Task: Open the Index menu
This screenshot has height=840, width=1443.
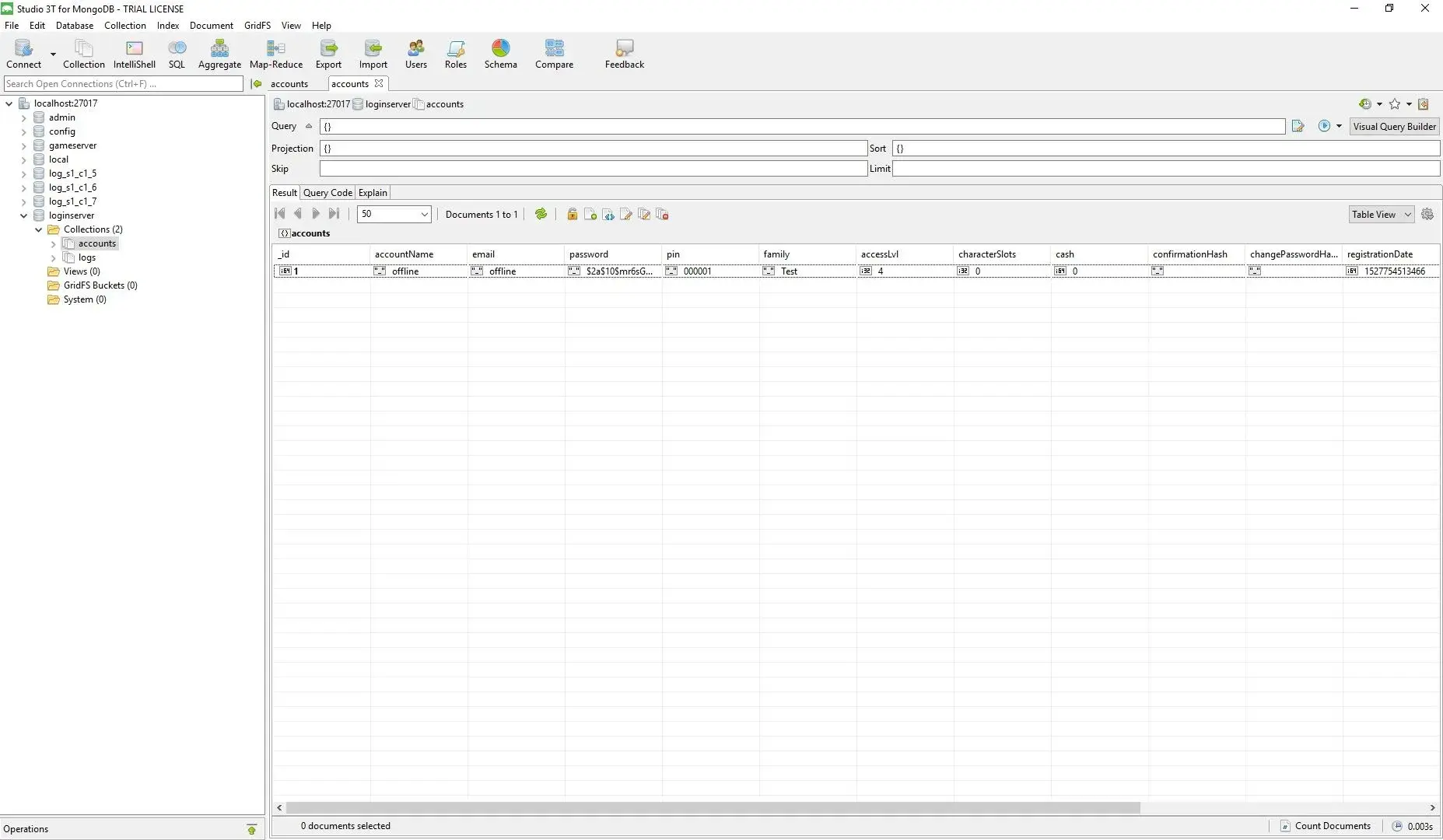Action: 168,25
